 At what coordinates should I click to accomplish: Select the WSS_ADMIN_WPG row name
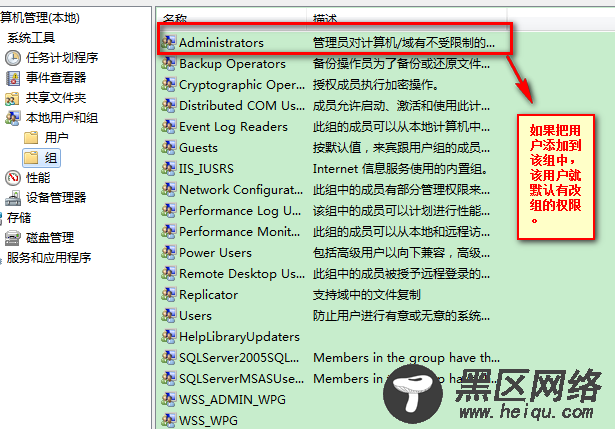click(x=233, y=400)
